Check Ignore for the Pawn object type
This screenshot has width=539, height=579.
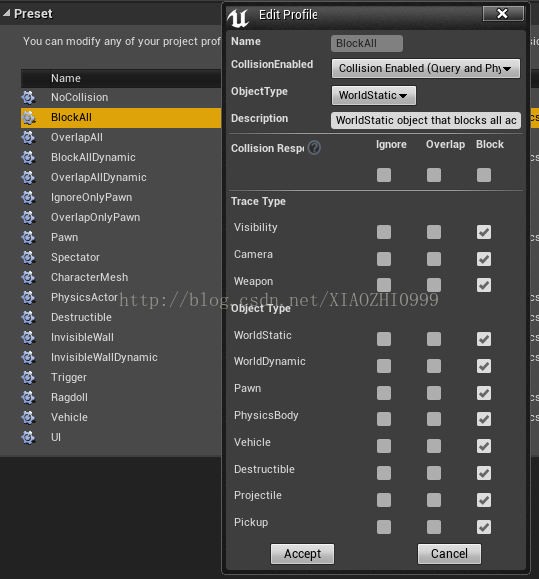click(x=384, y=393)
